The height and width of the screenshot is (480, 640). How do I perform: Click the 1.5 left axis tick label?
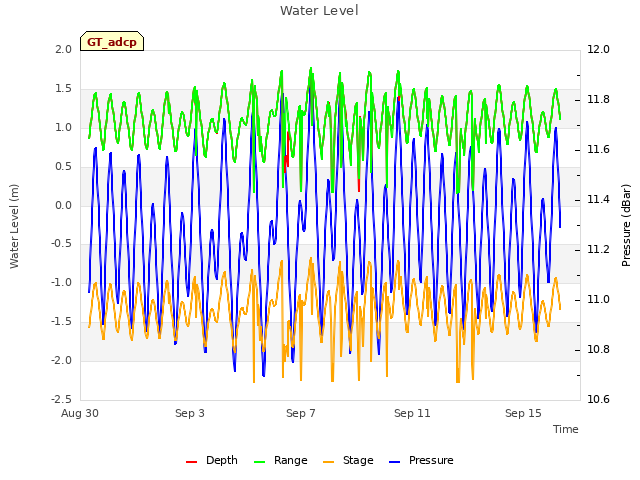coord(64,89)
